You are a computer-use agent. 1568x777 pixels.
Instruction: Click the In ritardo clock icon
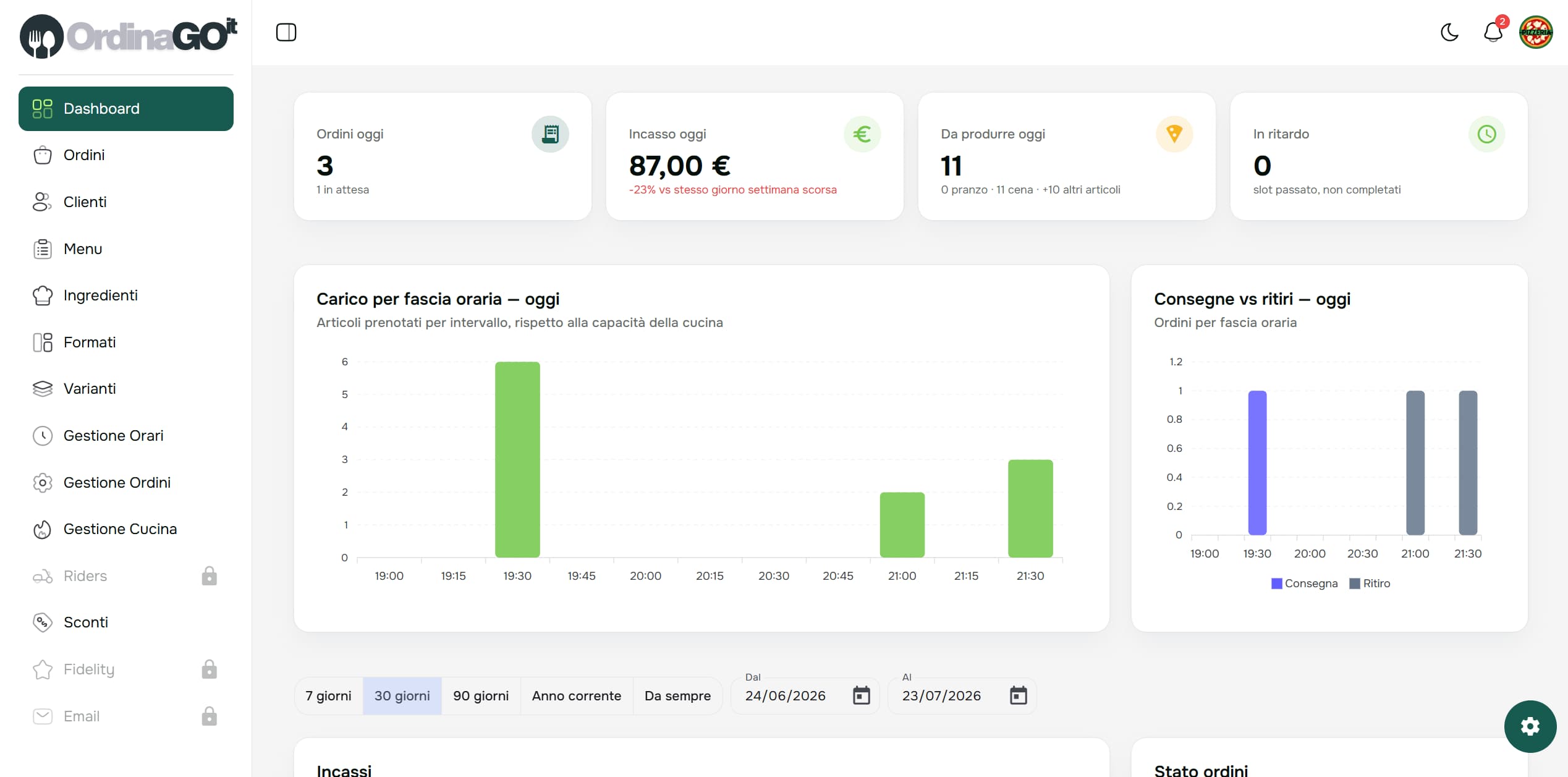click(1486, 134)
